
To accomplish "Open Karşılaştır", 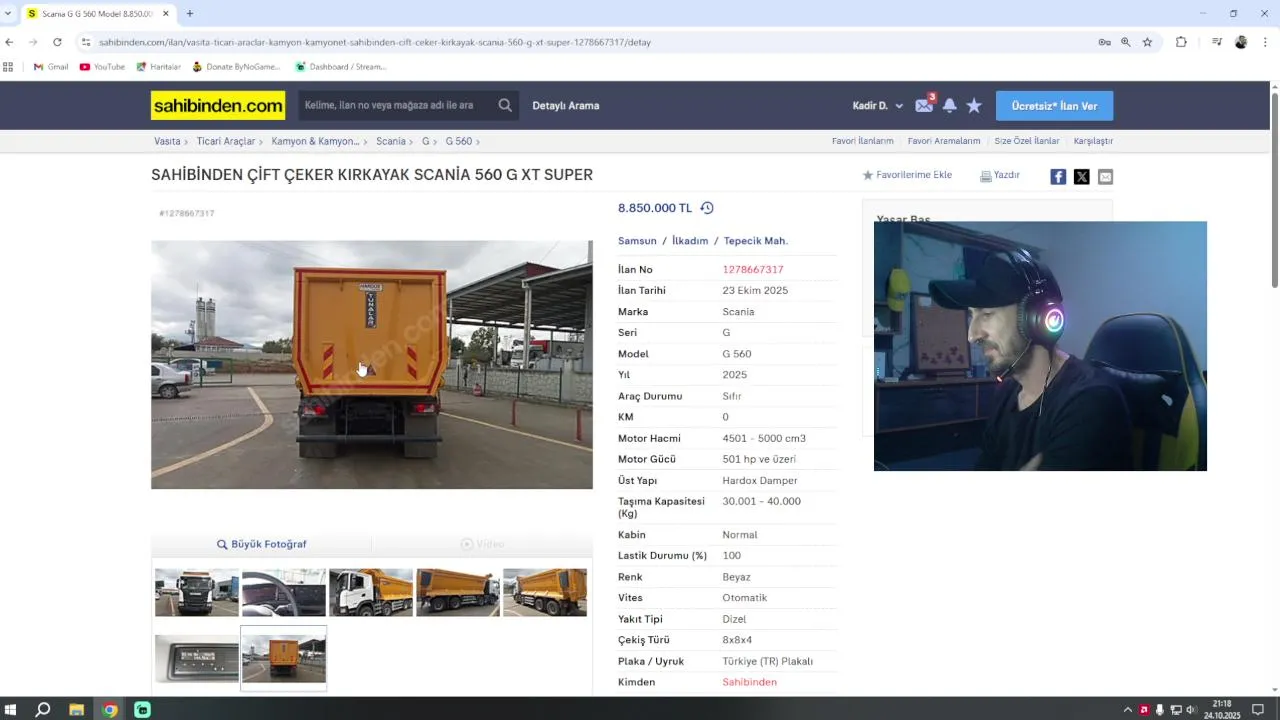I will click(1093, 141).
